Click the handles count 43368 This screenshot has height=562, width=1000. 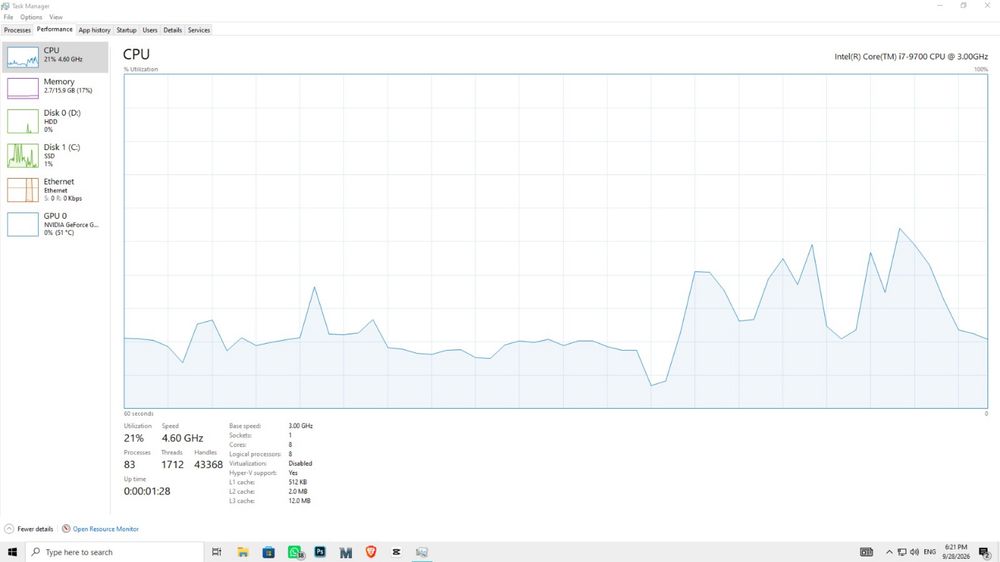[x=209, y=465]
